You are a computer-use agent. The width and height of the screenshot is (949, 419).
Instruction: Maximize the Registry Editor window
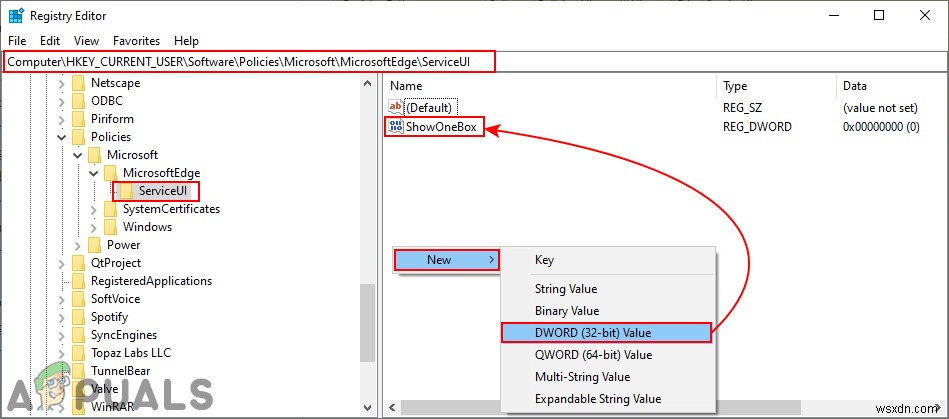click(879, 16)
